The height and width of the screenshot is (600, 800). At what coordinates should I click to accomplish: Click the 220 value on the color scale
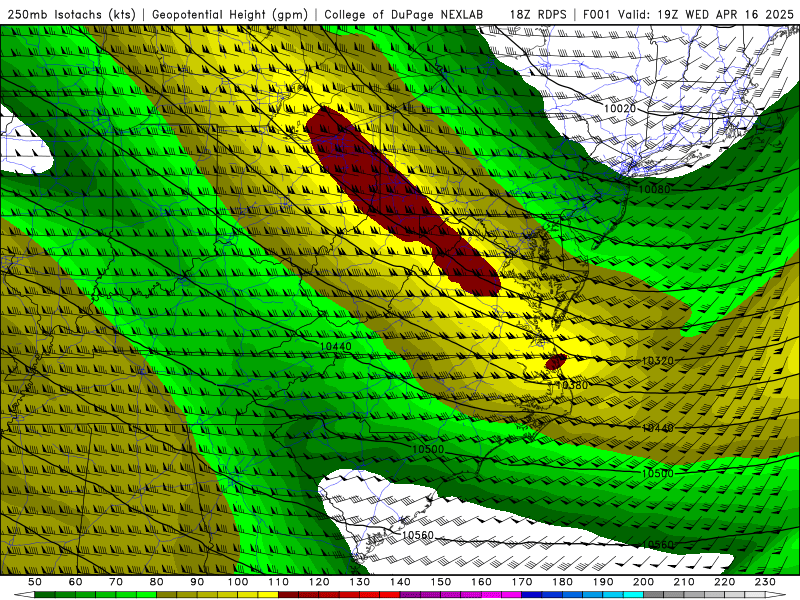click(724, 582)
